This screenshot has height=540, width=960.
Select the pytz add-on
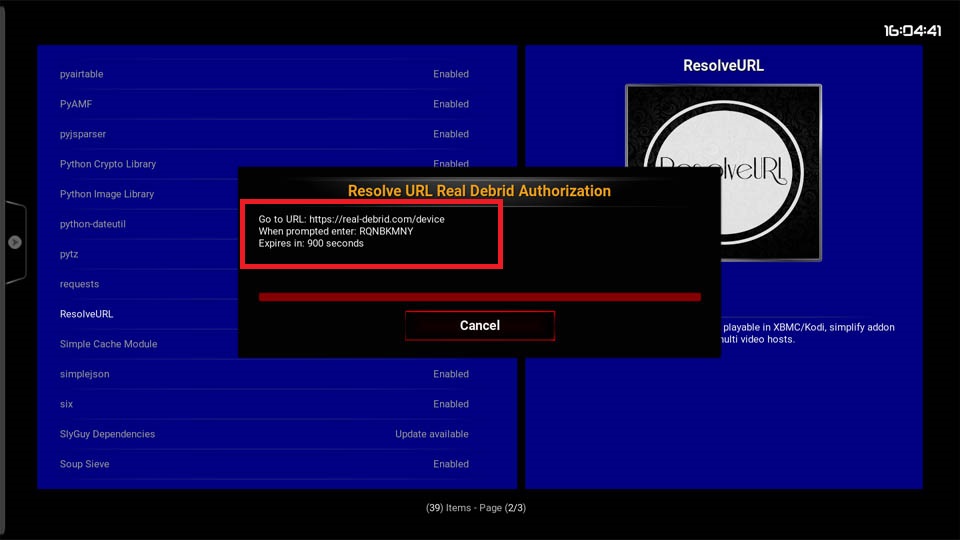pos(69,254)
